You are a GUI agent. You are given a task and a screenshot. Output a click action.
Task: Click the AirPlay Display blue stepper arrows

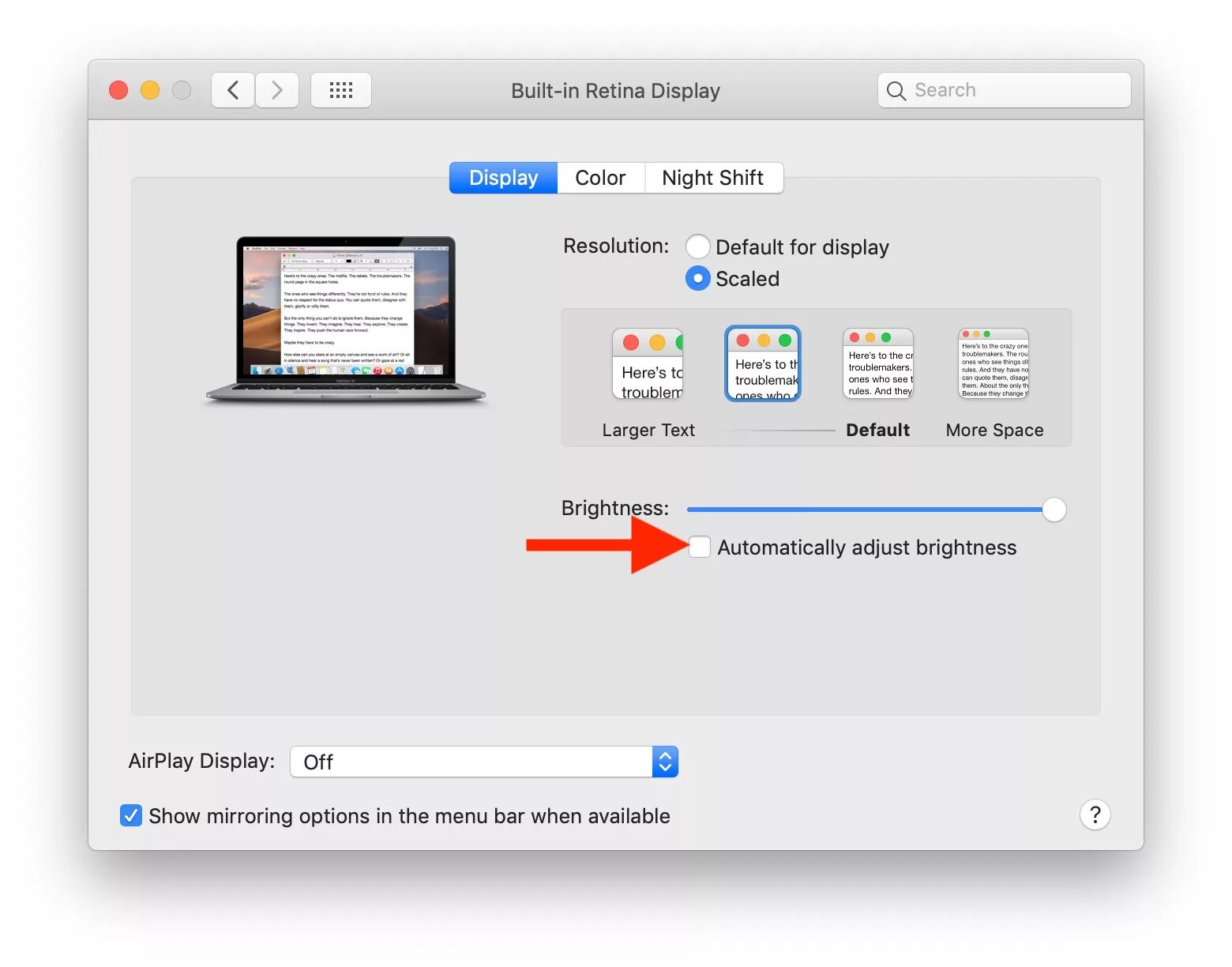pyautogui.click(x=665, y=762)
